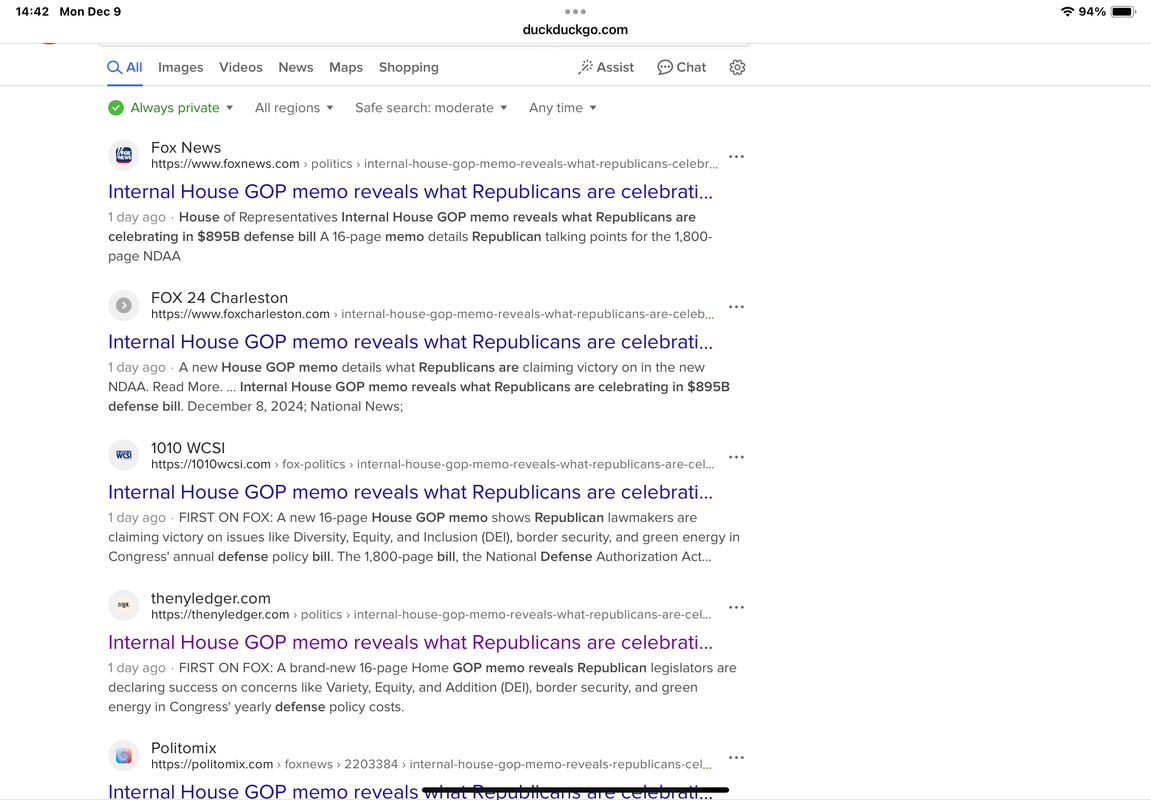This screenshot has width=1151, height=800.
Task: Open the All regions dropdown
Action: 294,108
